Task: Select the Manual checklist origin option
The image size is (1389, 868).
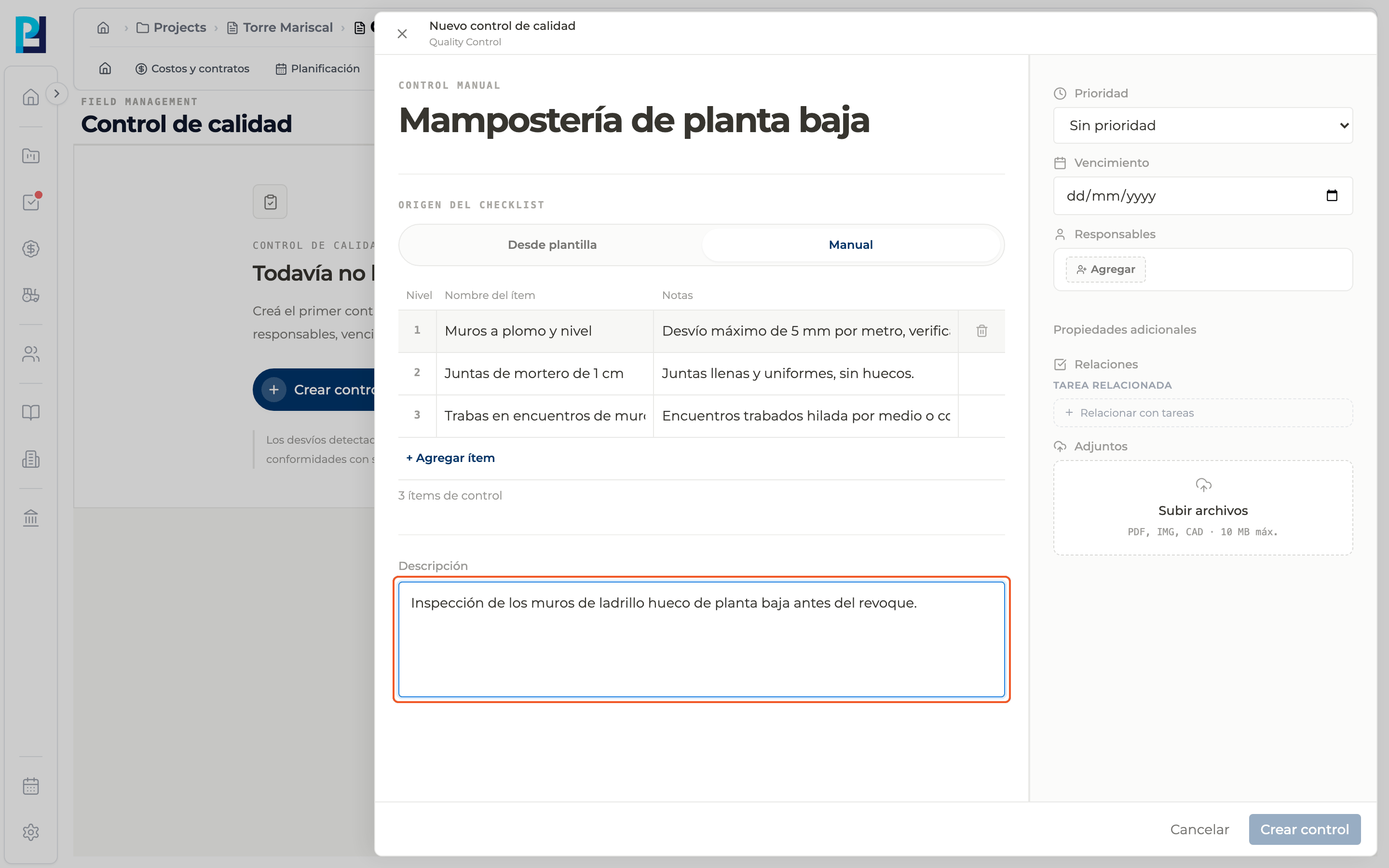Action: pyautogui.click(x=851, y=245)
